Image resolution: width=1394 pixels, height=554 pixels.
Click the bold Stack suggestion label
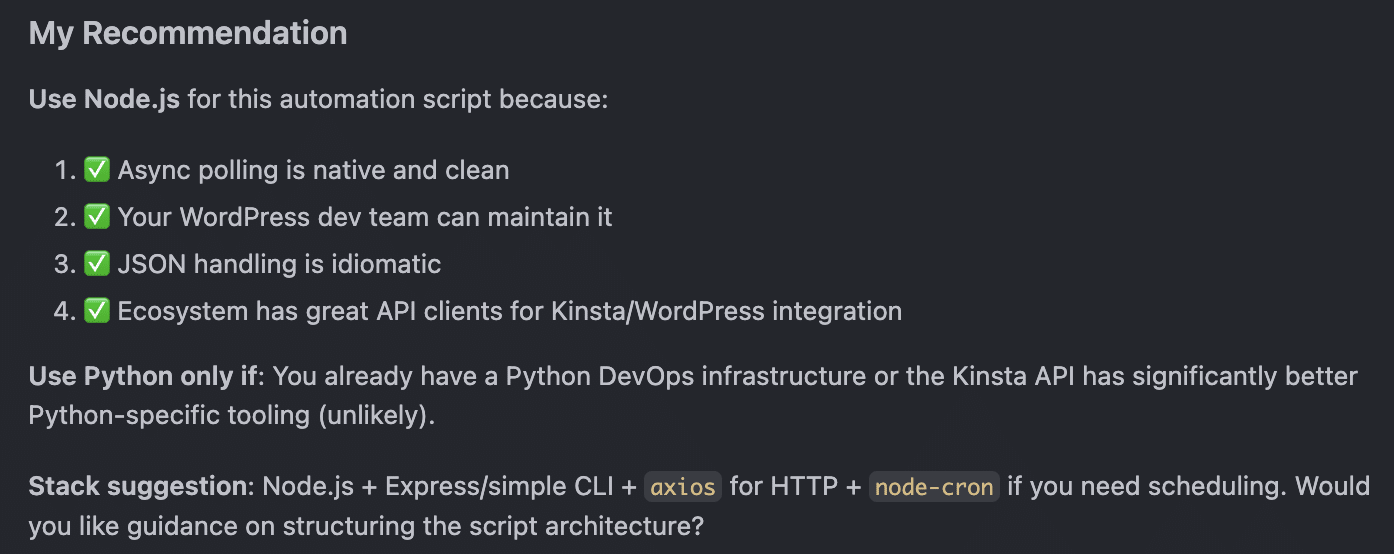click(x=141, y=487)
